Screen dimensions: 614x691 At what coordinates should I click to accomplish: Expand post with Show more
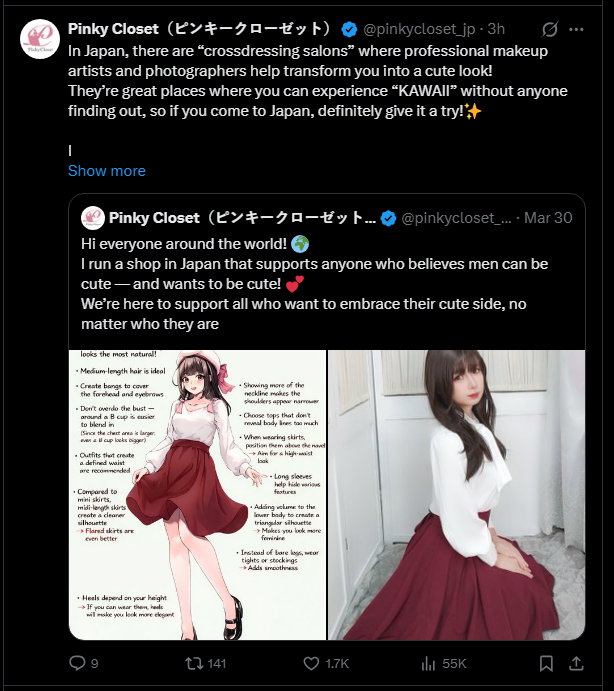coord(107,171)
